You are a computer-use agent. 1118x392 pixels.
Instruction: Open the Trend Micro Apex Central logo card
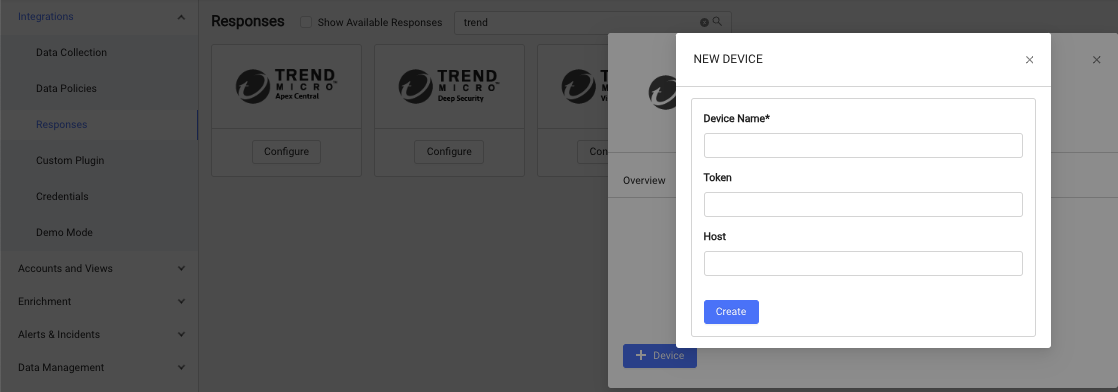(286, 86)
